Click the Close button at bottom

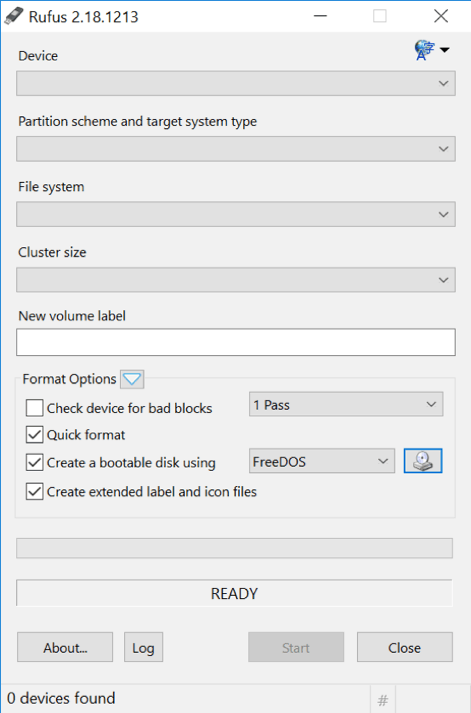[x=405, y=647]
